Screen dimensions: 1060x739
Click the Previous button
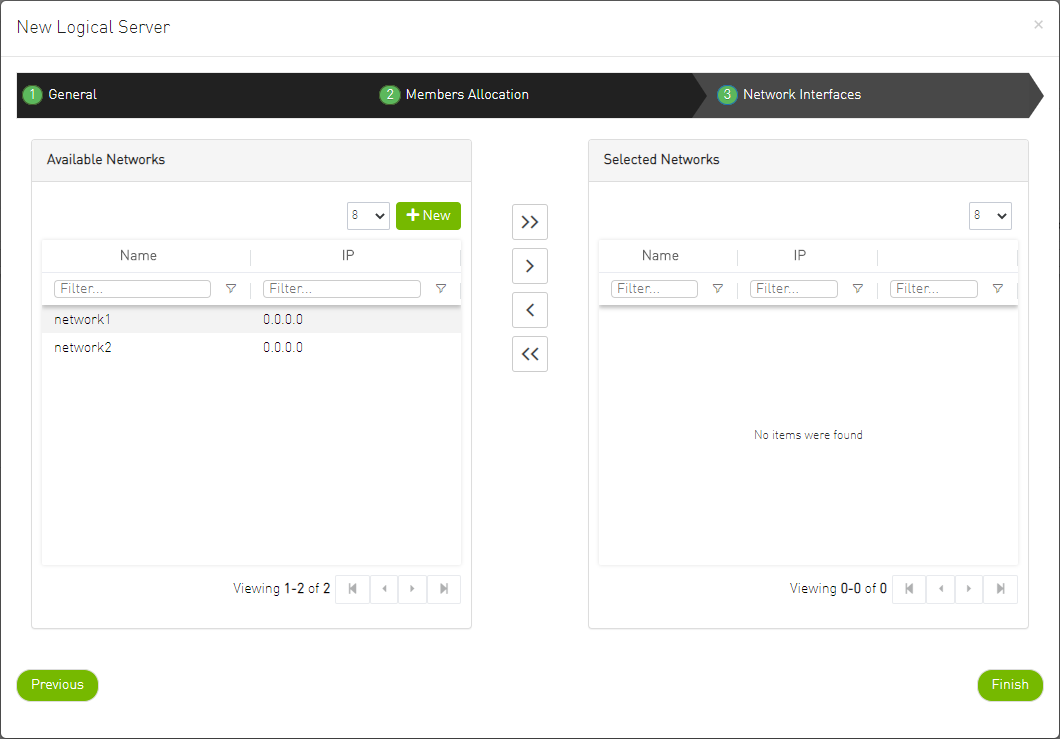click(57, 685)
